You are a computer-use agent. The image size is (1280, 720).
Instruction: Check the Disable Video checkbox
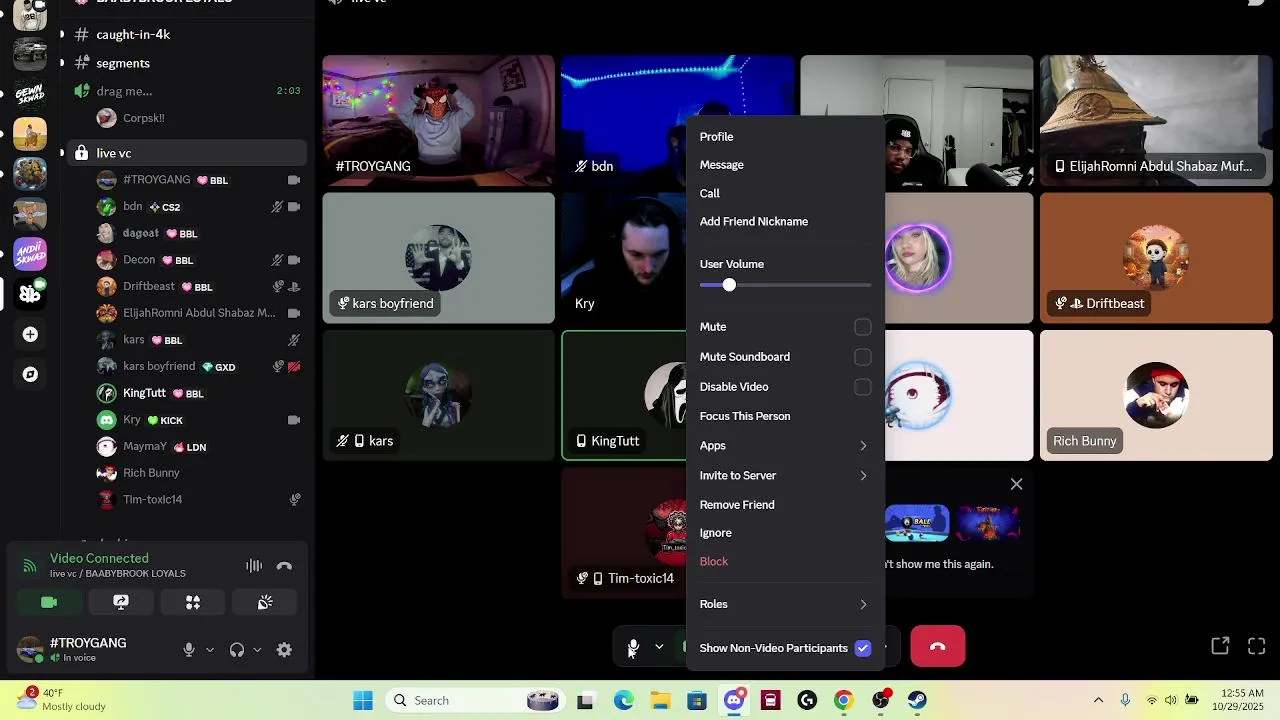[x=863, y=387]
